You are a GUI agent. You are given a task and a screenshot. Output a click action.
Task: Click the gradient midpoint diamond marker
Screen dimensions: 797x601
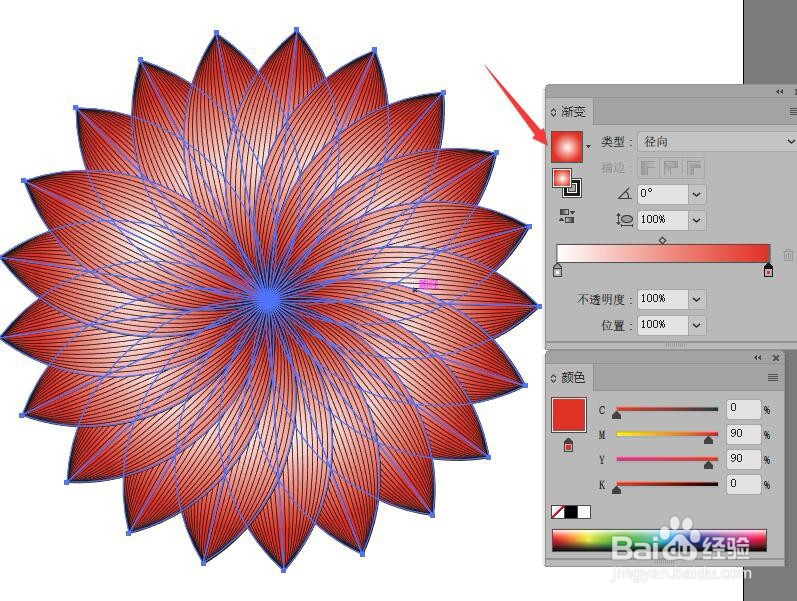coord(662,240)
